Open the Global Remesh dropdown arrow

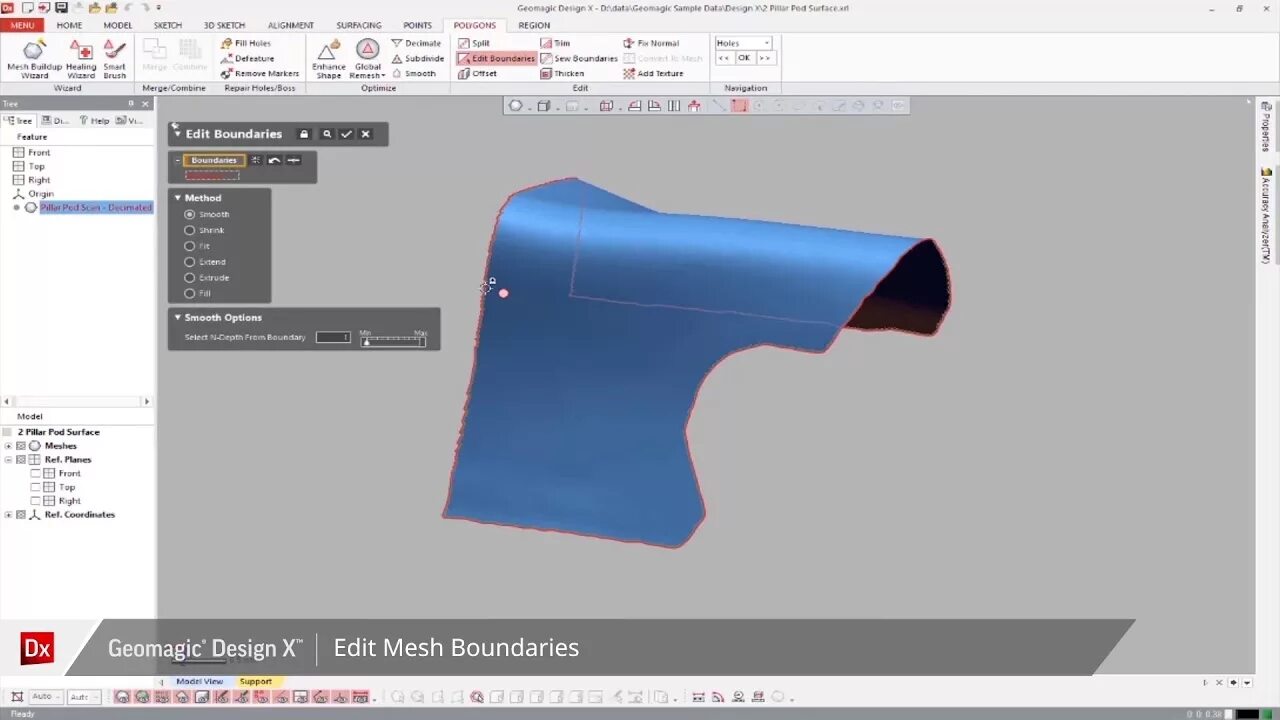(383, 76)
